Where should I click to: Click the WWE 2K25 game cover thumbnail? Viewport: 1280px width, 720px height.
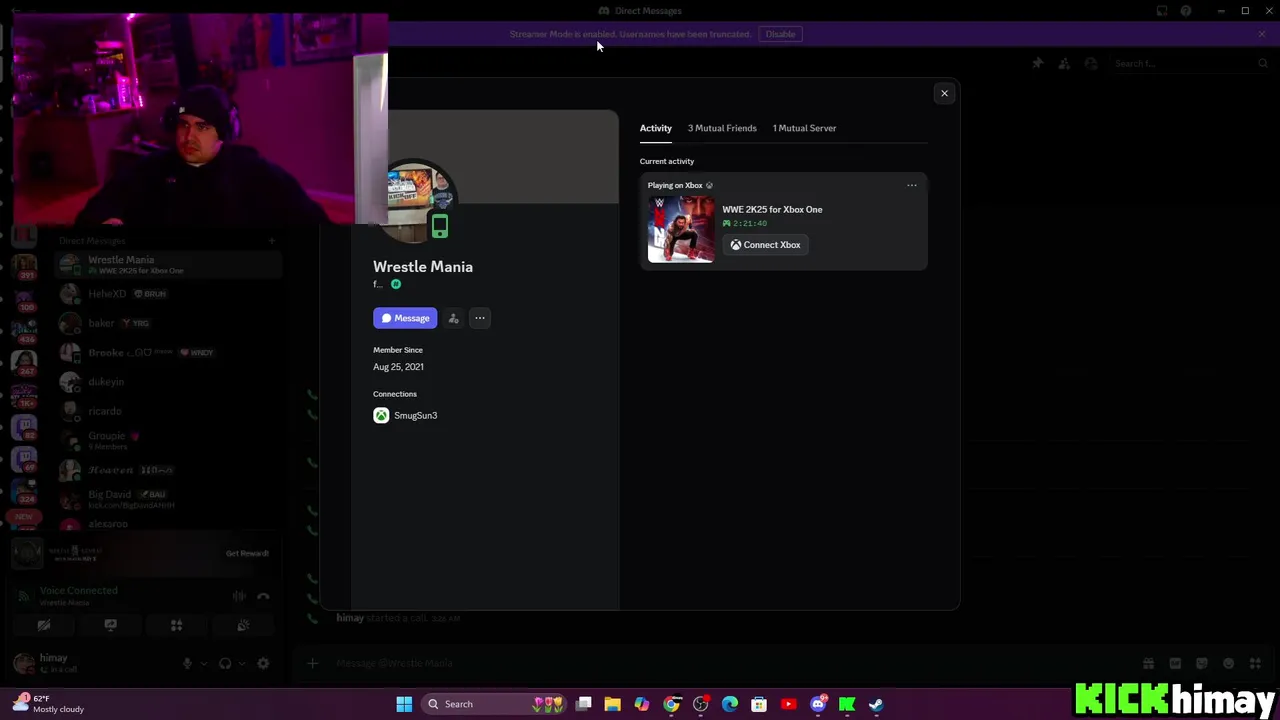(681, 229)
